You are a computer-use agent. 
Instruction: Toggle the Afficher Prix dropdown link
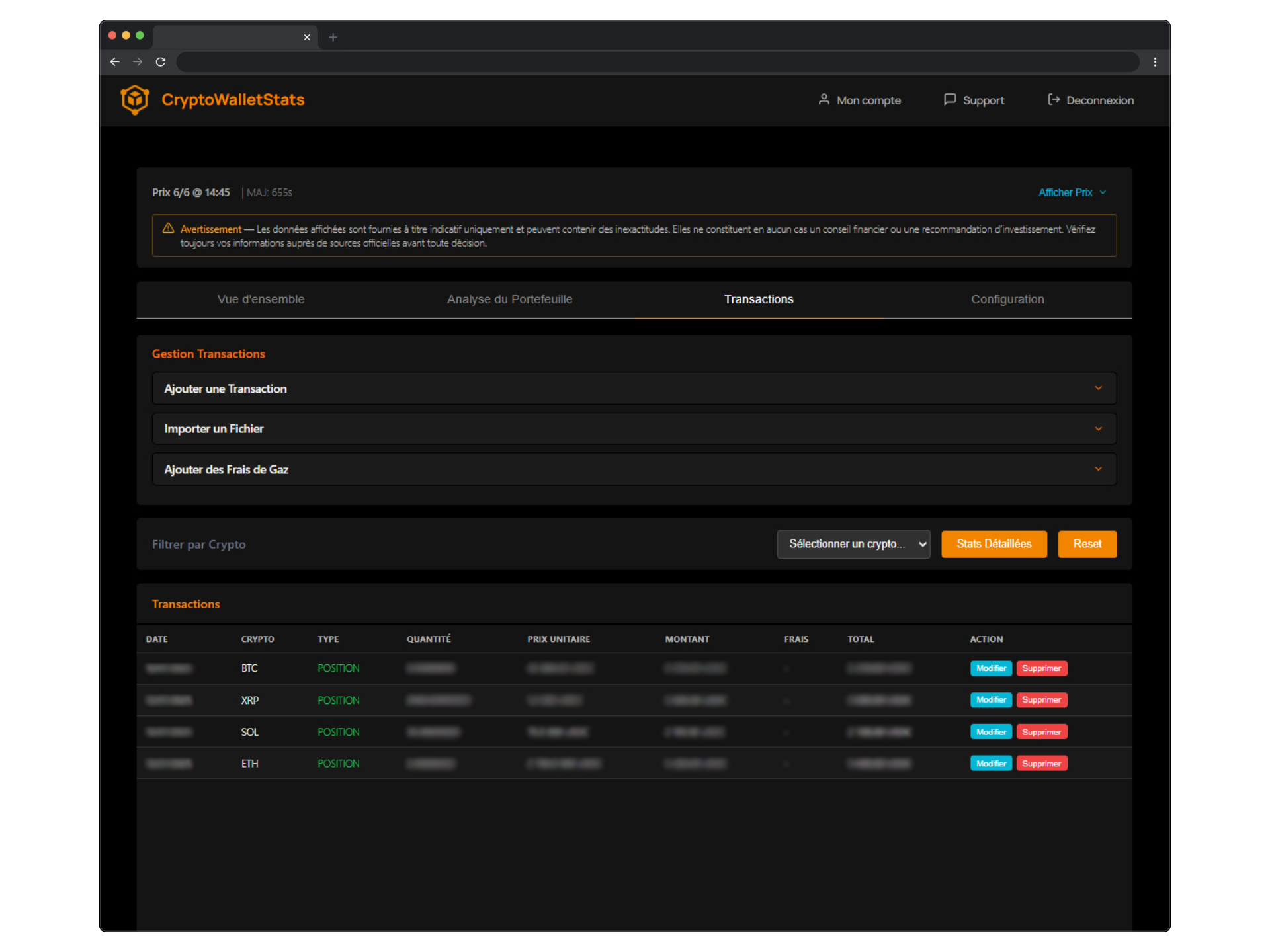(1072, 192)
